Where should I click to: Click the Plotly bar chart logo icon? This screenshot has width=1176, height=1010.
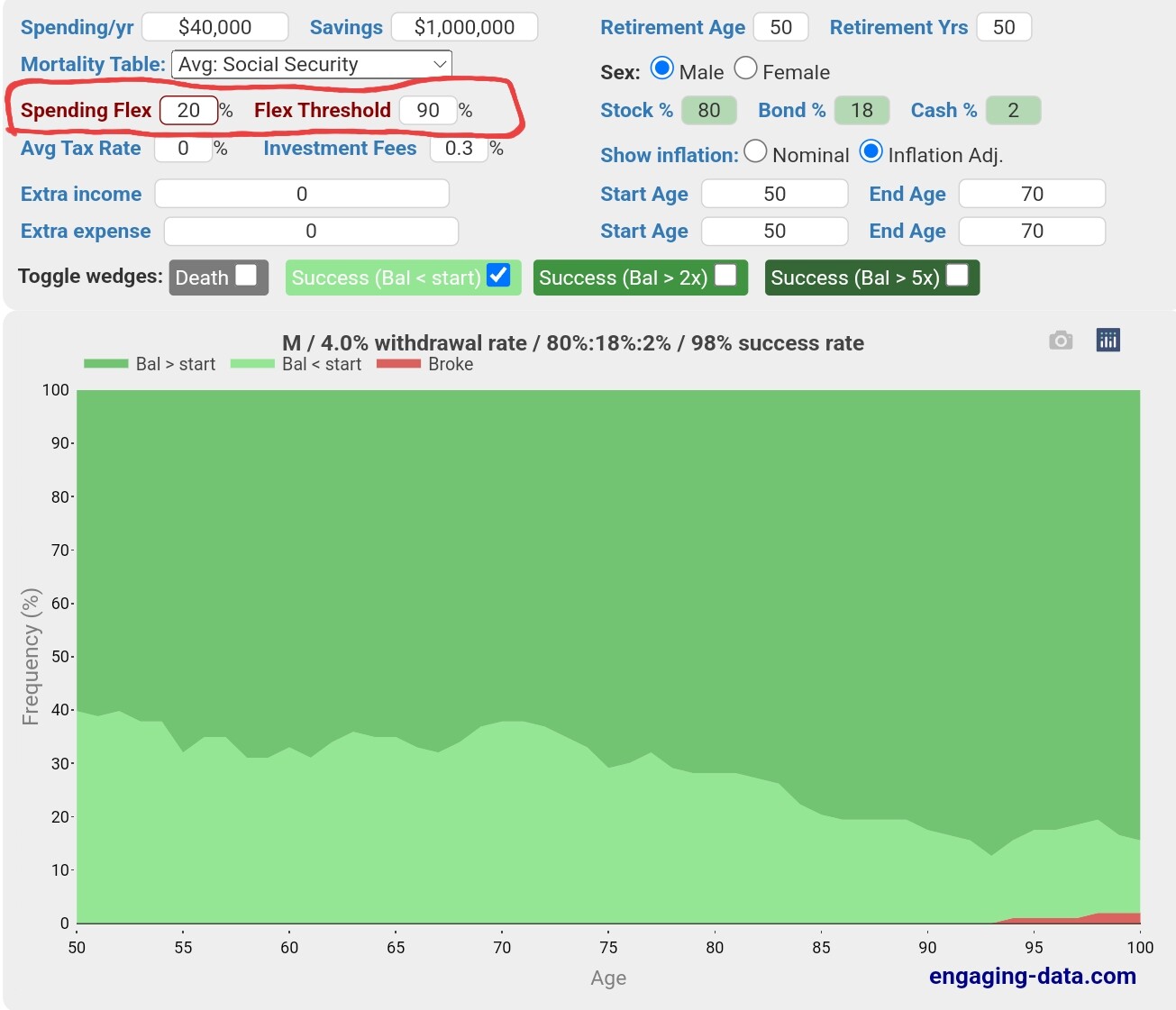(x=1108, y=340)
